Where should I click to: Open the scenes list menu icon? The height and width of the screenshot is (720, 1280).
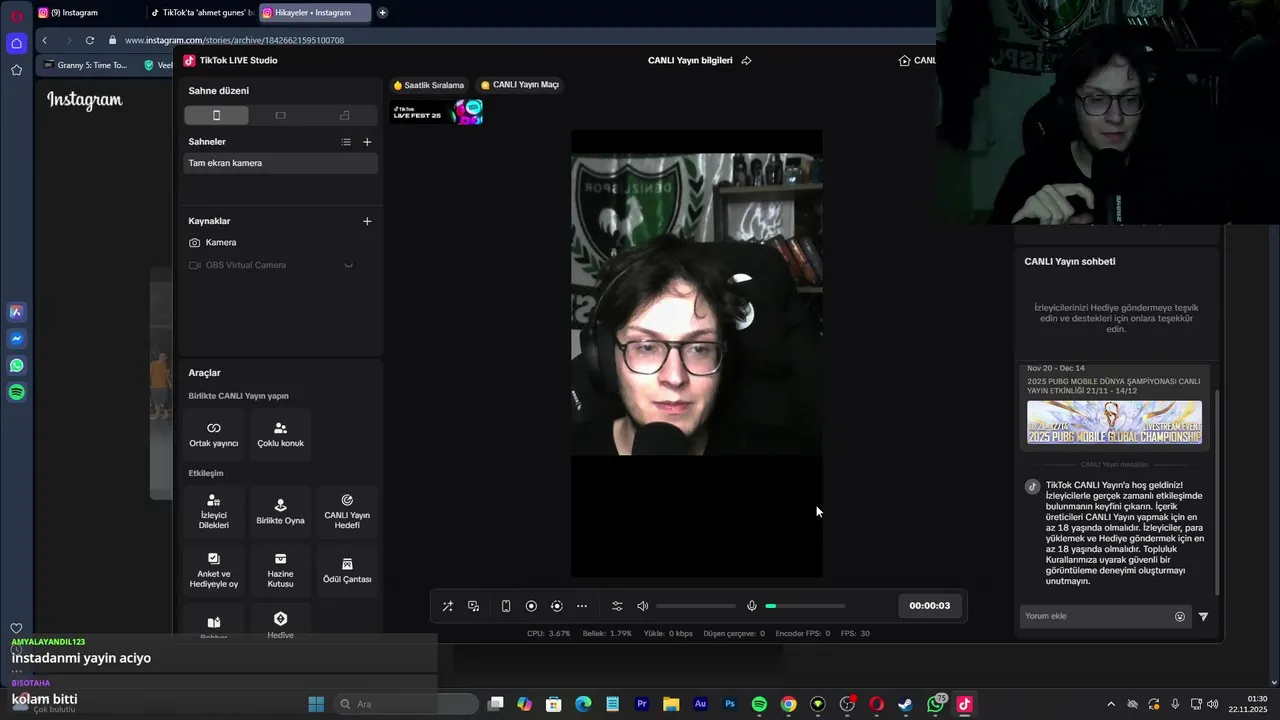point(346,142)
